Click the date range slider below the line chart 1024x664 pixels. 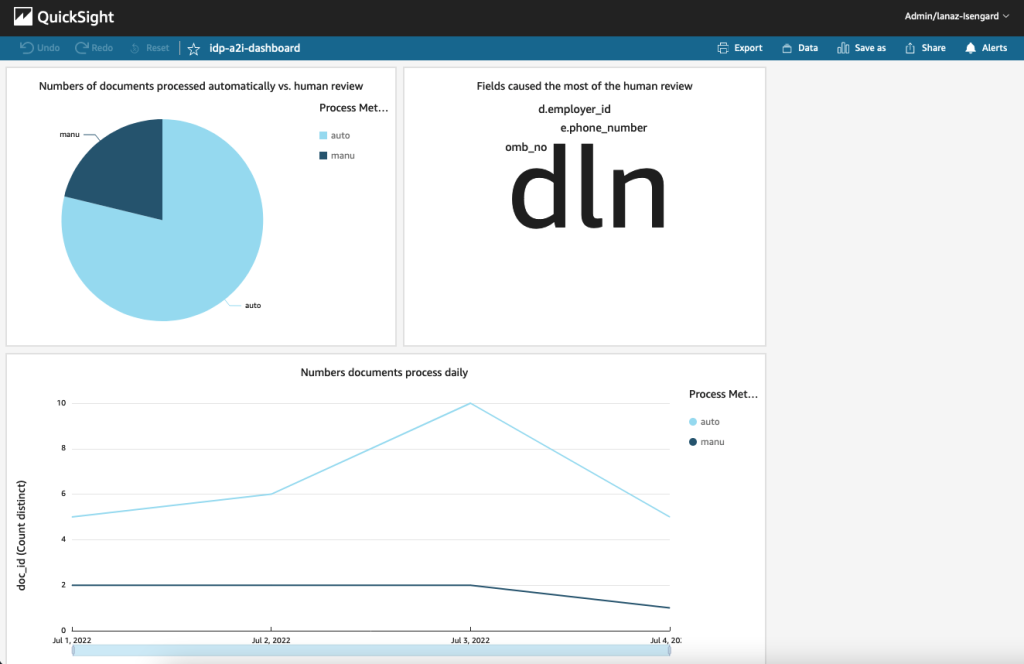pyautogui.click(x=370, y=650)
